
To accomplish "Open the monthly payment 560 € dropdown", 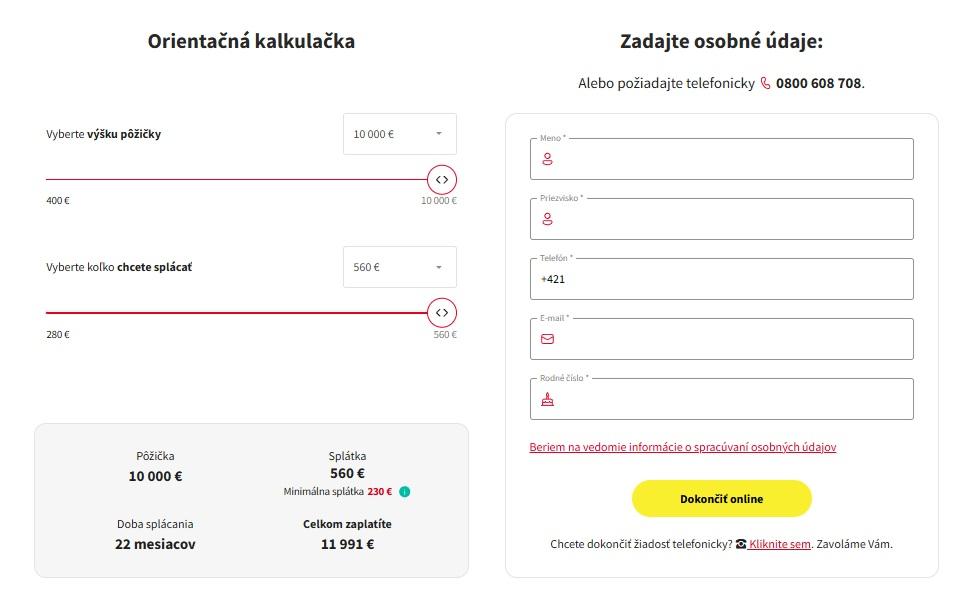I will tap(400, 267).
